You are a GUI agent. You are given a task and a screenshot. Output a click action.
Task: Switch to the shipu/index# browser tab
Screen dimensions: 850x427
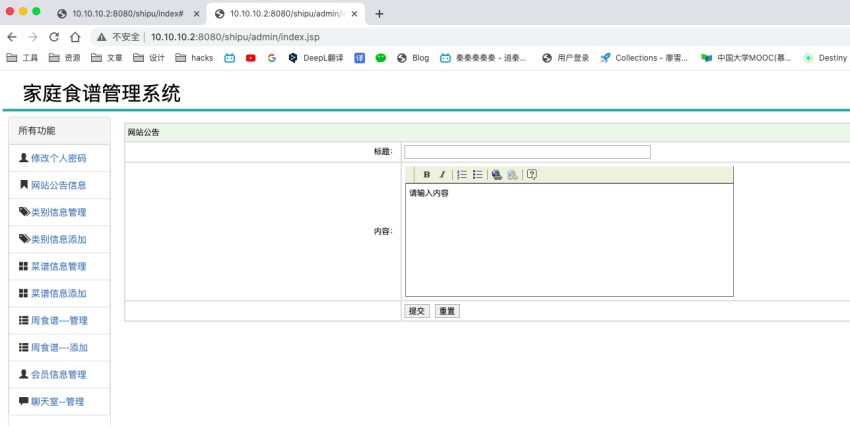click(x=128, y=14)
